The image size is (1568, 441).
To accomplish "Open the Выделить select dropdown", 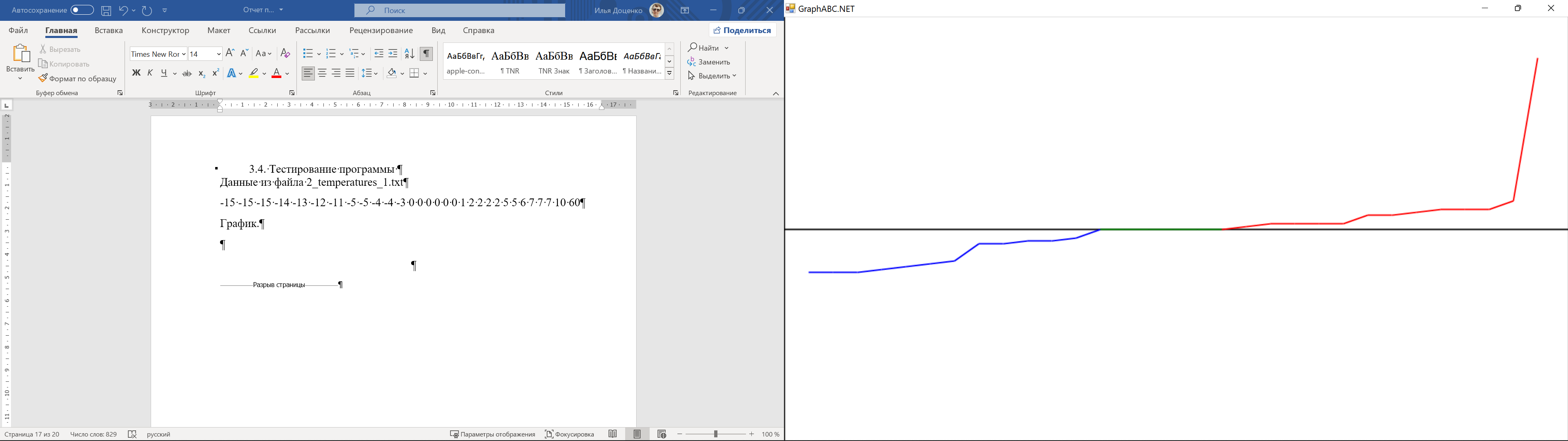I will 712,76.
